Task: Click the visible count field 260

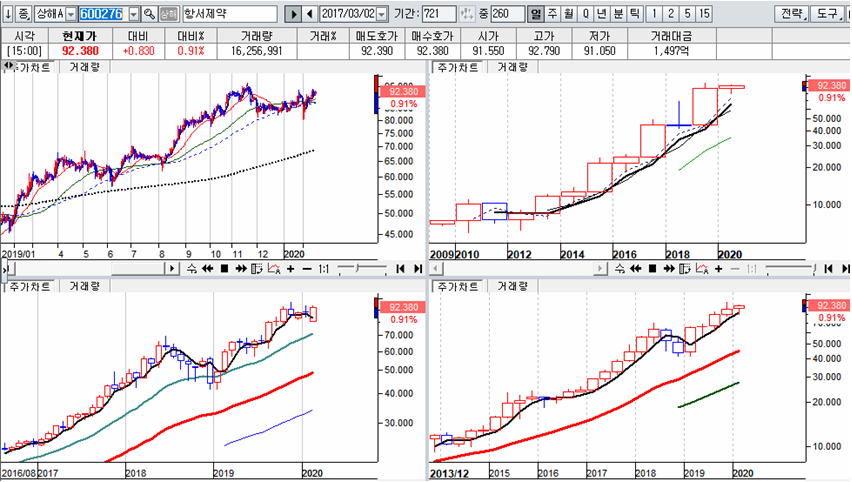Action: click(x=508, y=14)
